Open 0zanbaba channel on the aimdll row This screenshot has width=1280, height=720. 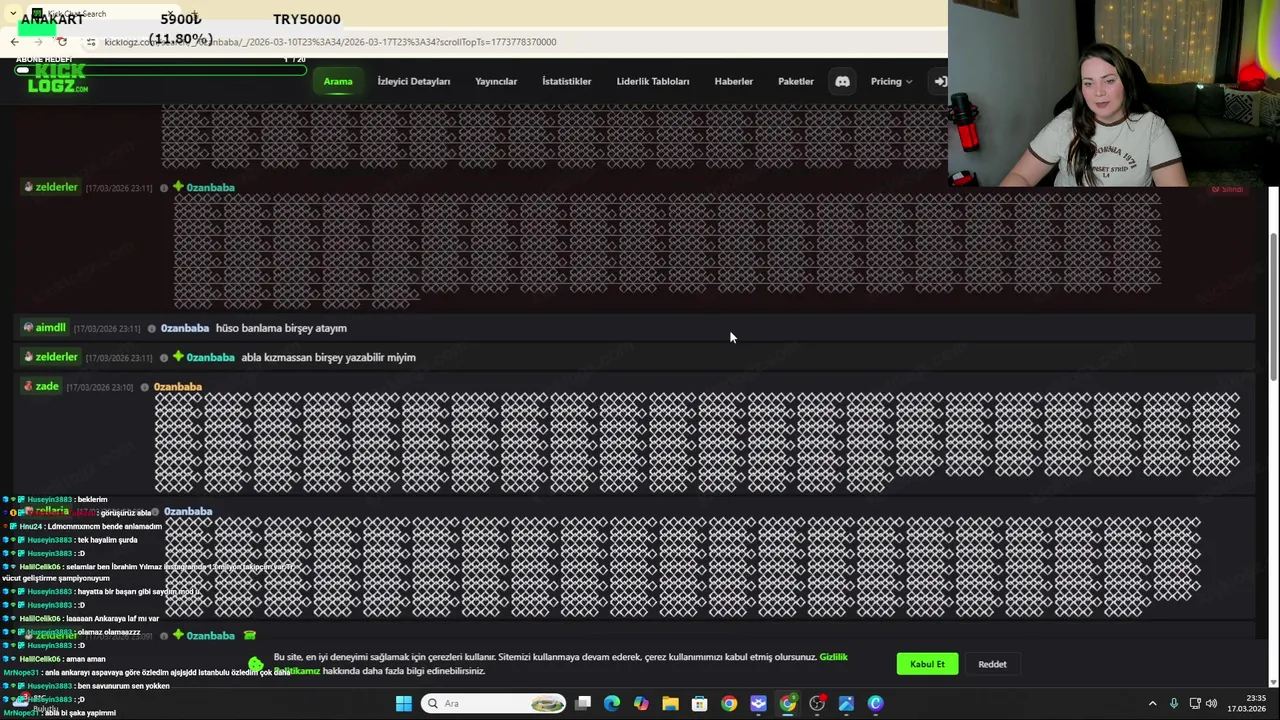tap(185, 328)
